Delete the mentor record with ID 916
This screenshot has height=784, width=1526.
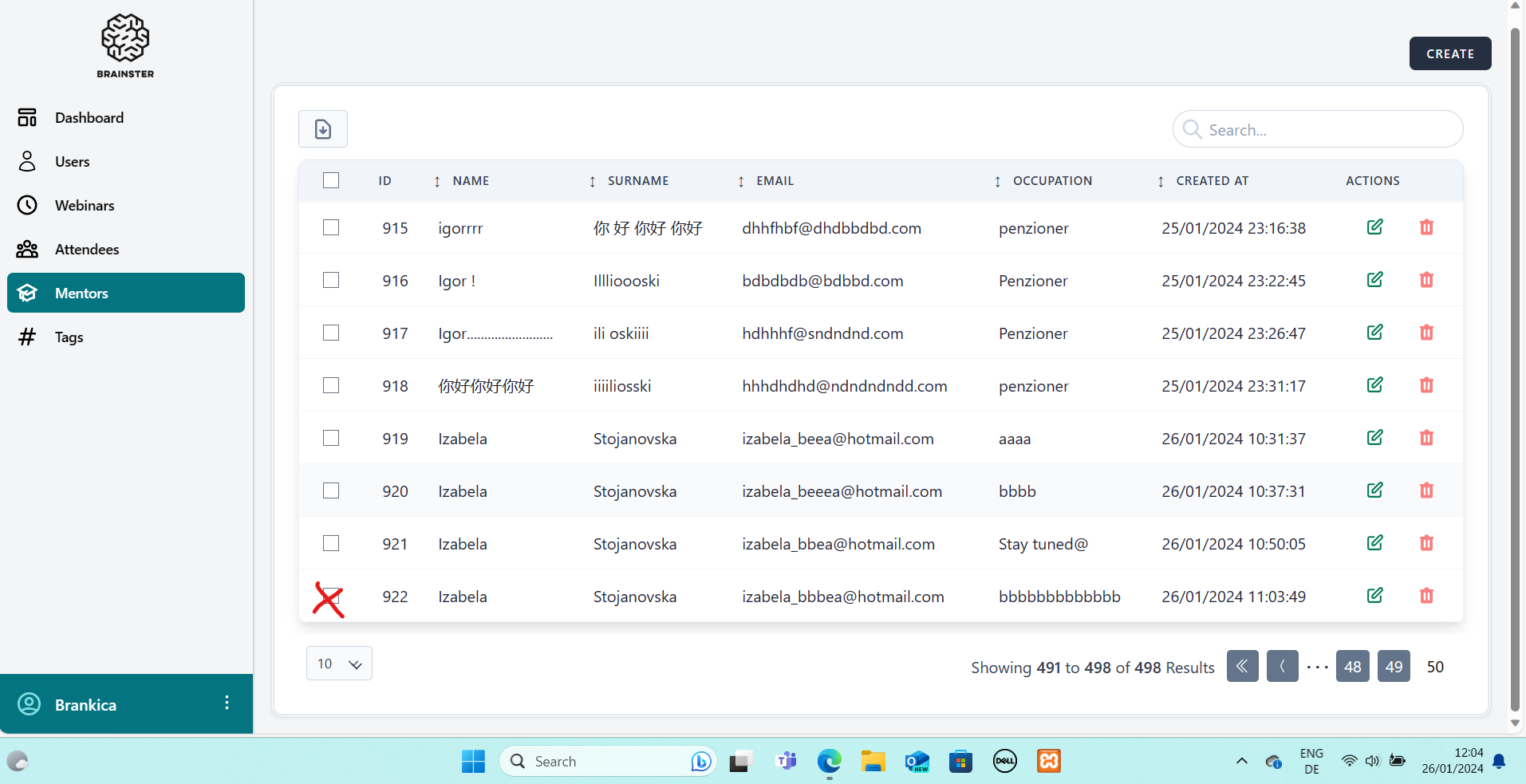click(1426, 280)
